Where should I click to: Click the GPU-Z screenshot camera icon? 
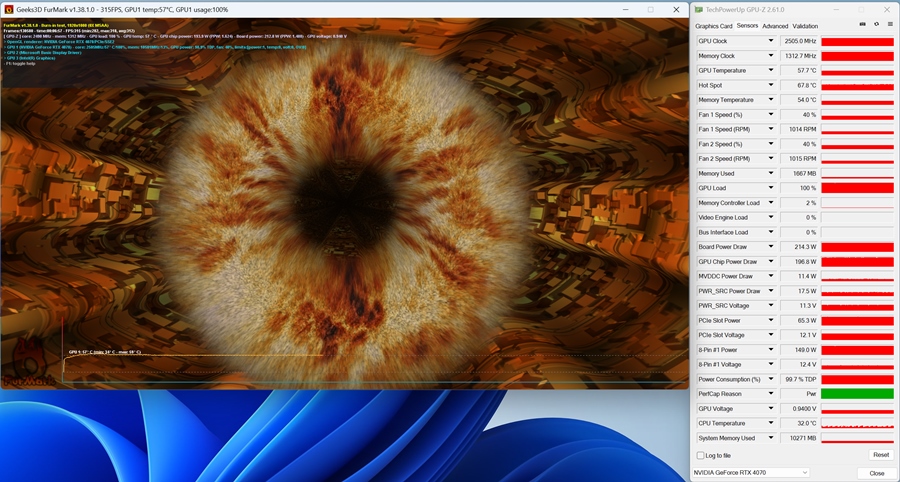click(862, 25)
